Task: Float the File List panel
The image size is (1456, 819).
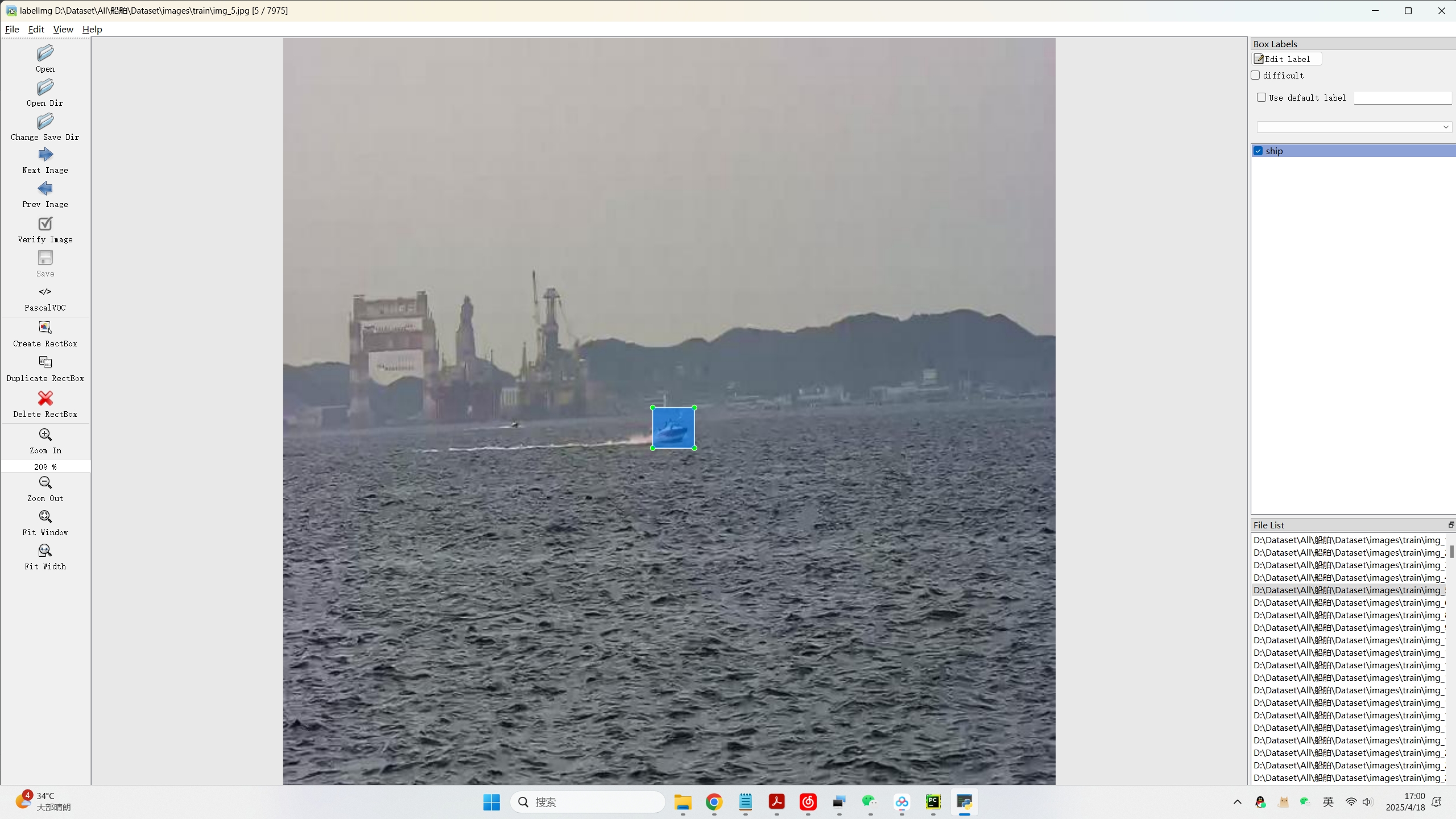Action: coord(1450,524)
